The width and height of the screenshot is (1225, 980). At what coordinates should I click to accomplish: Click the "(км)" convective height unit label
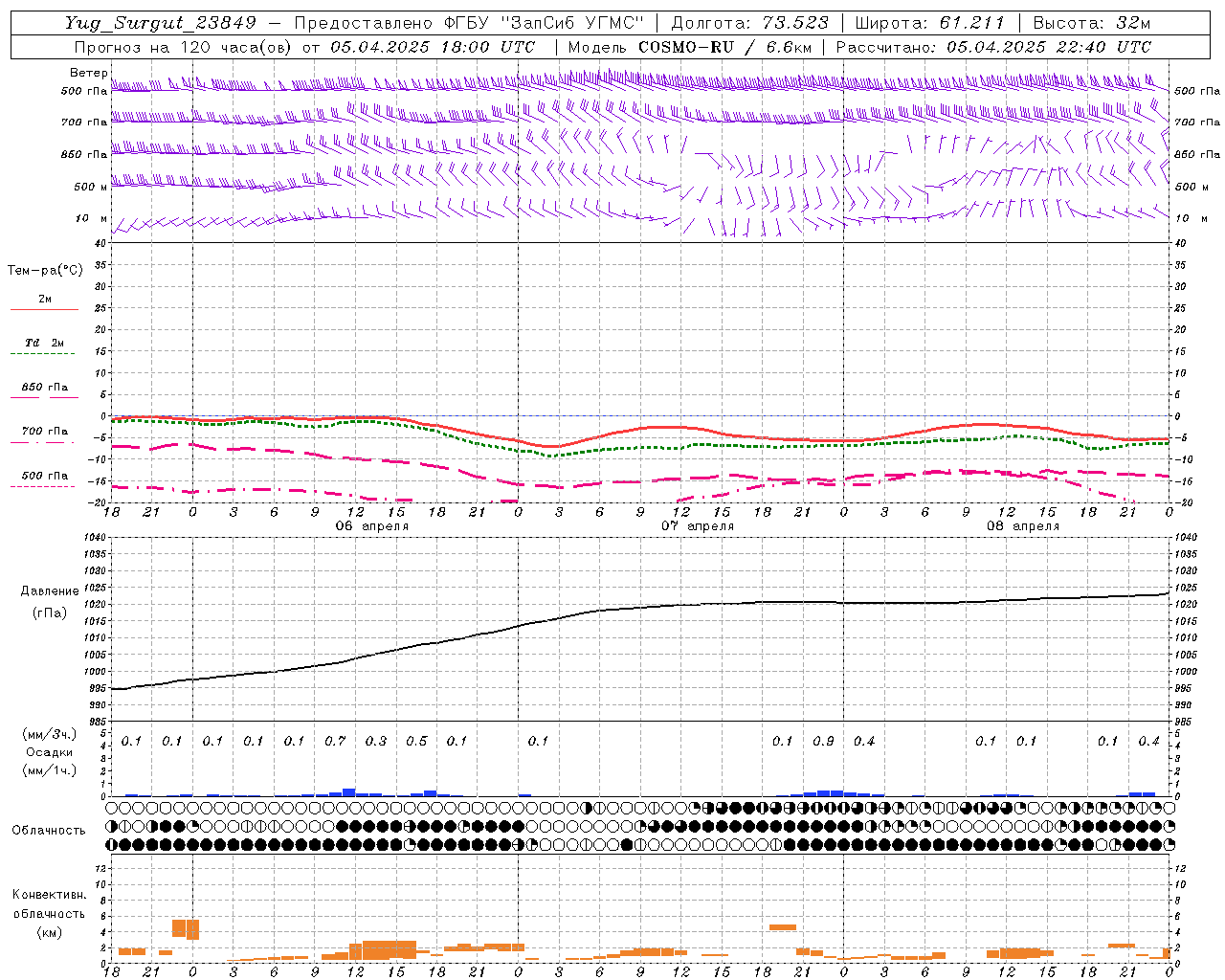[49, 932]
